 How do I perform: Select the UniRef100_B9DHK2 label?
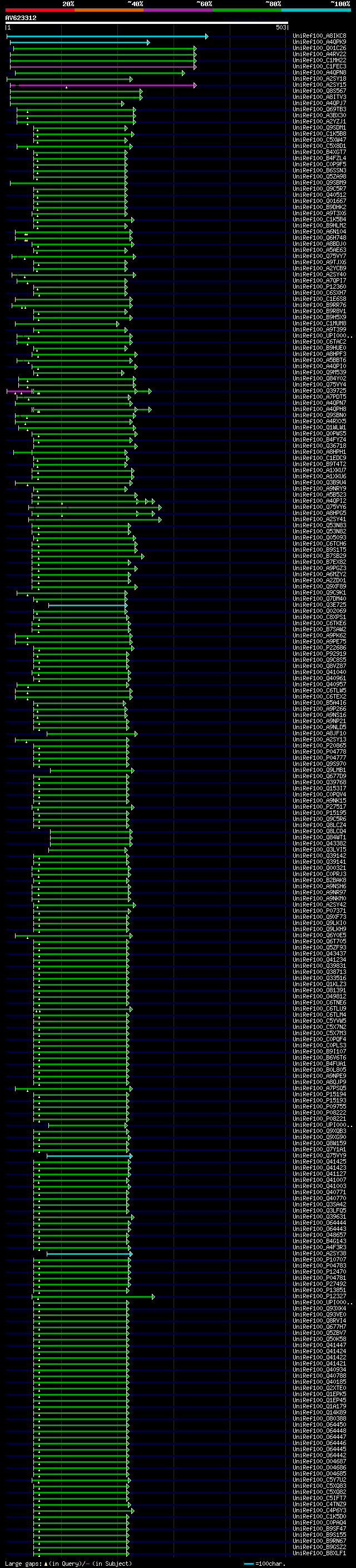pyautogui.click(x=319, y=207)
